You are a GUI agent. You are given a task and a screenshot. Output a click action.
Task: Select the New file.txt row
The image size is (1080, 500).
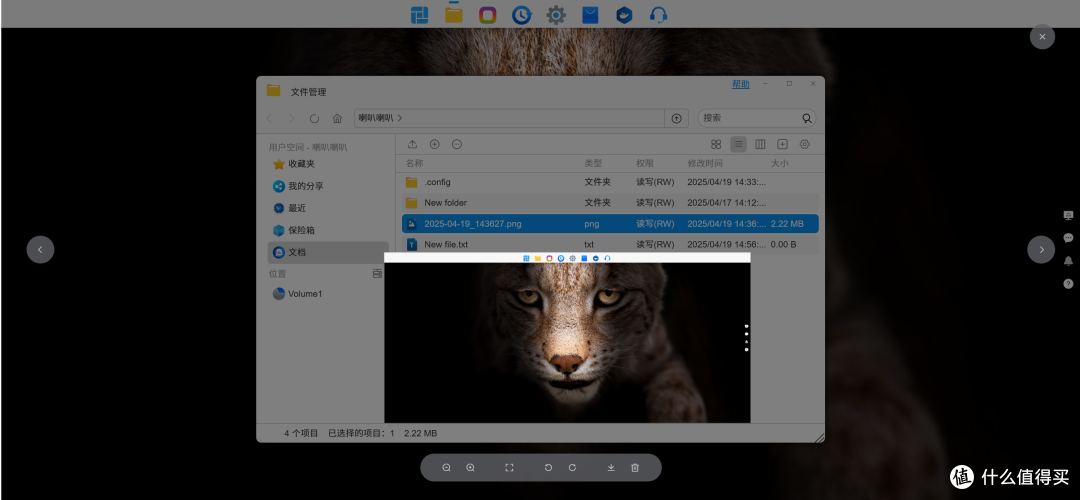click(610, 244)
